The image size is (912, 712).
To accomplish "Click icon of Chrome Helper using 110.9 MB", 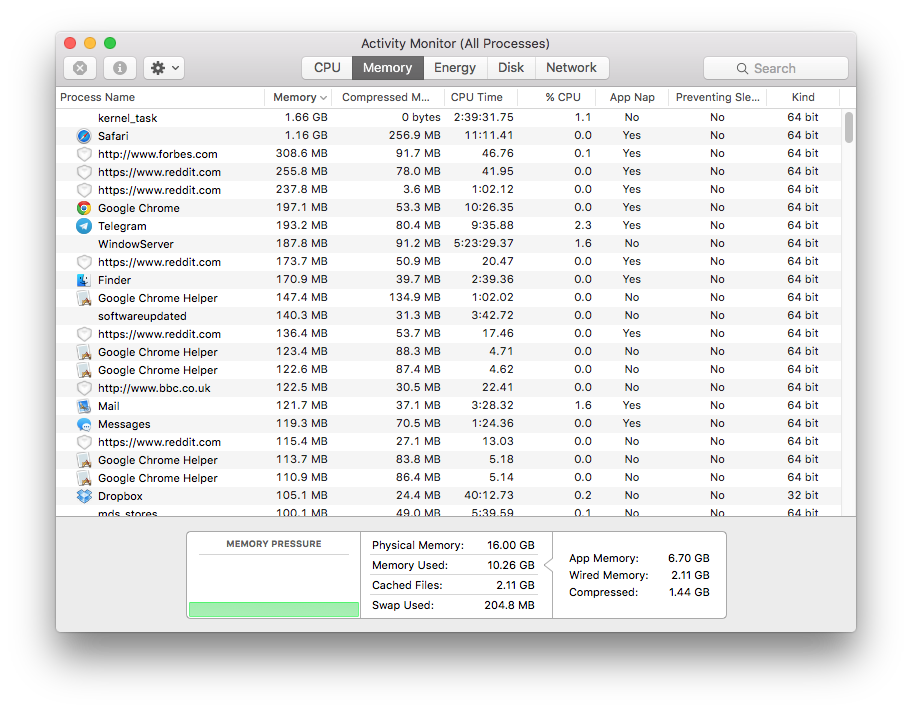I will point(84,478).
